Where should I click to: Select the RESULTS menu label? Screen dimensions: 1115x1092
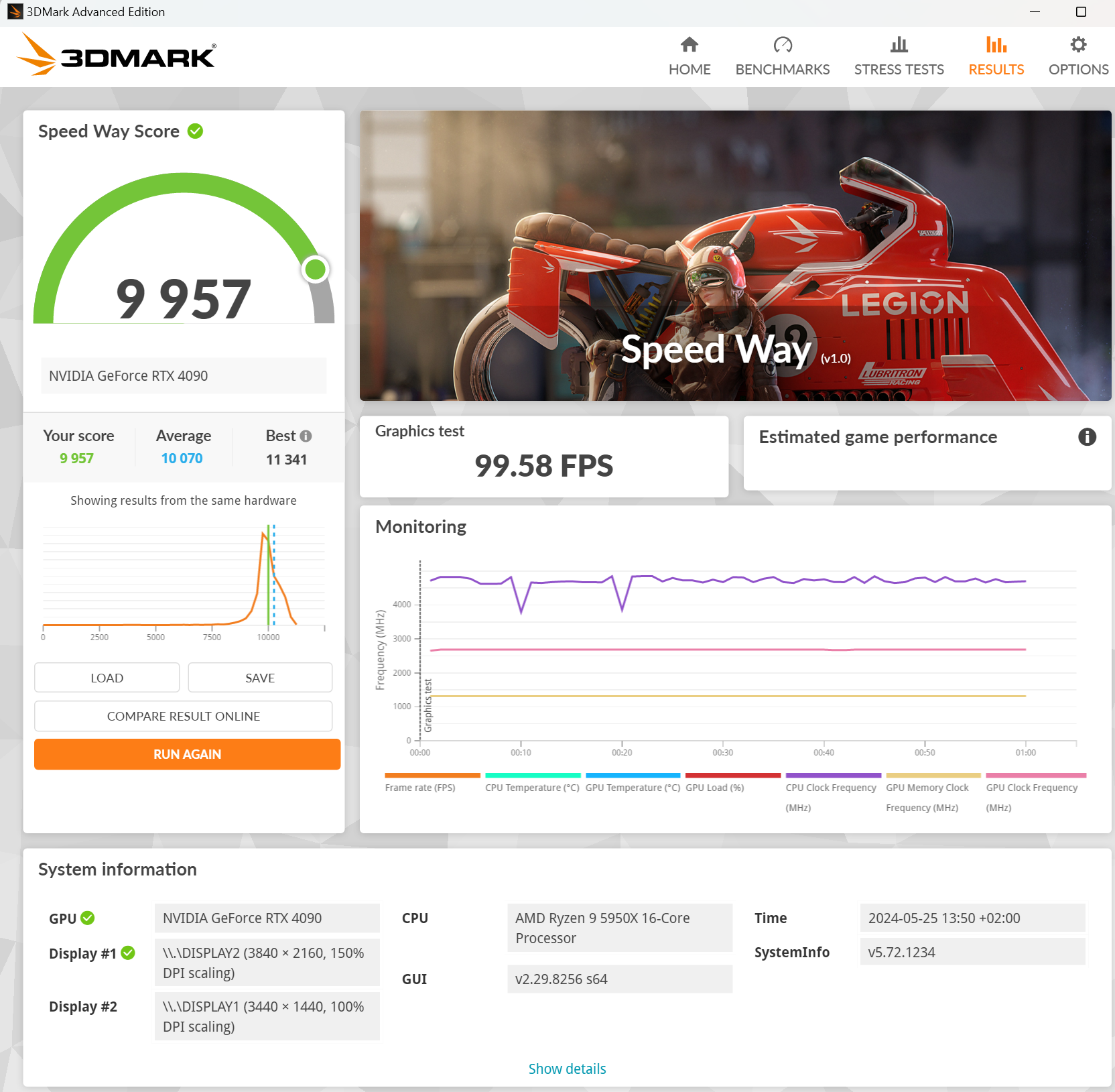[996, 70]
